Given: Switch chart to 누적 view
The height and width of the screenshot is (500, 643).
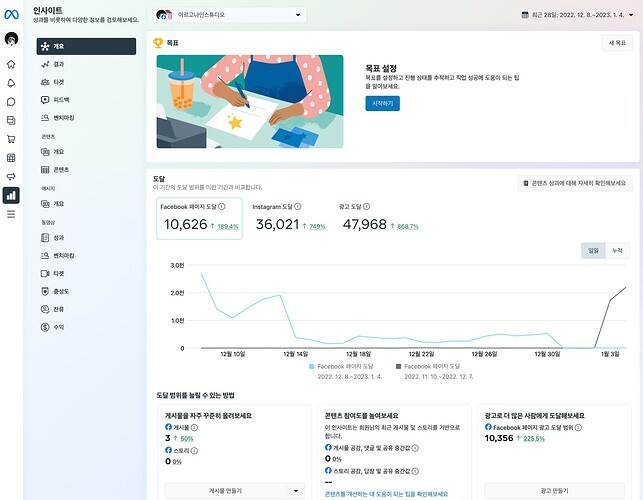Looking at the screenshot, I should point(617,250).
